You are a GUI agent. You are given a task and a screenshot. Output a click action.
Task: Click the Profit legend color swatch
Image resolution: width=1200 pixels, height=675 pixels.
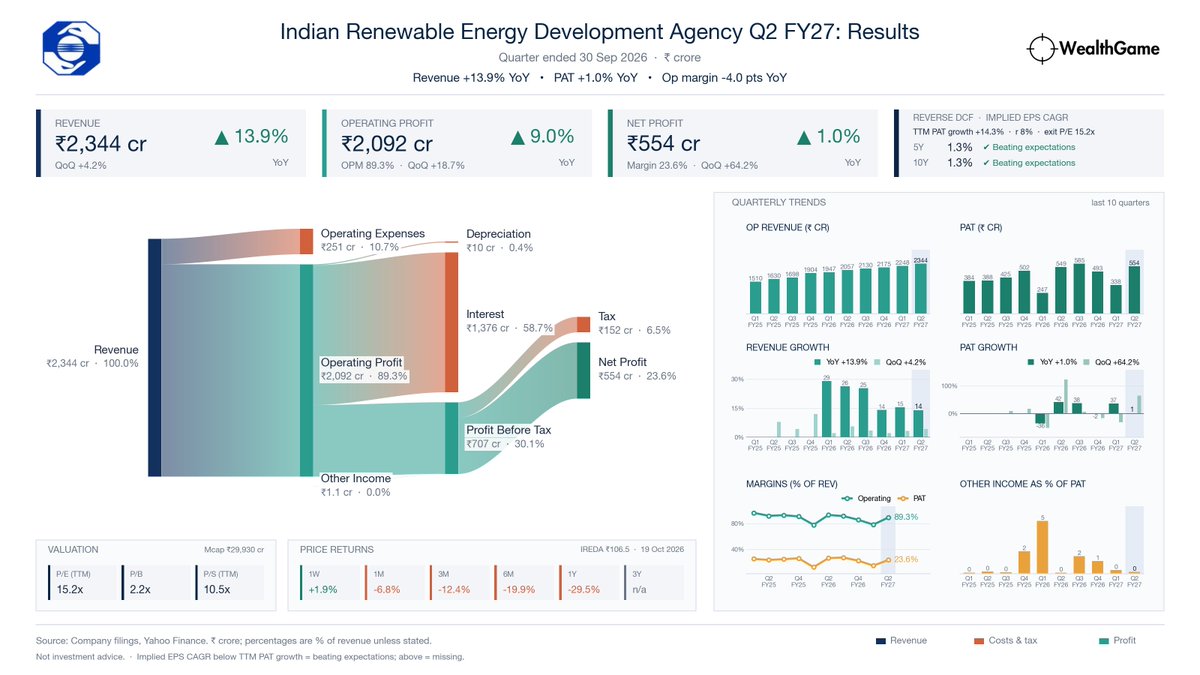[x=1104, y=641]
